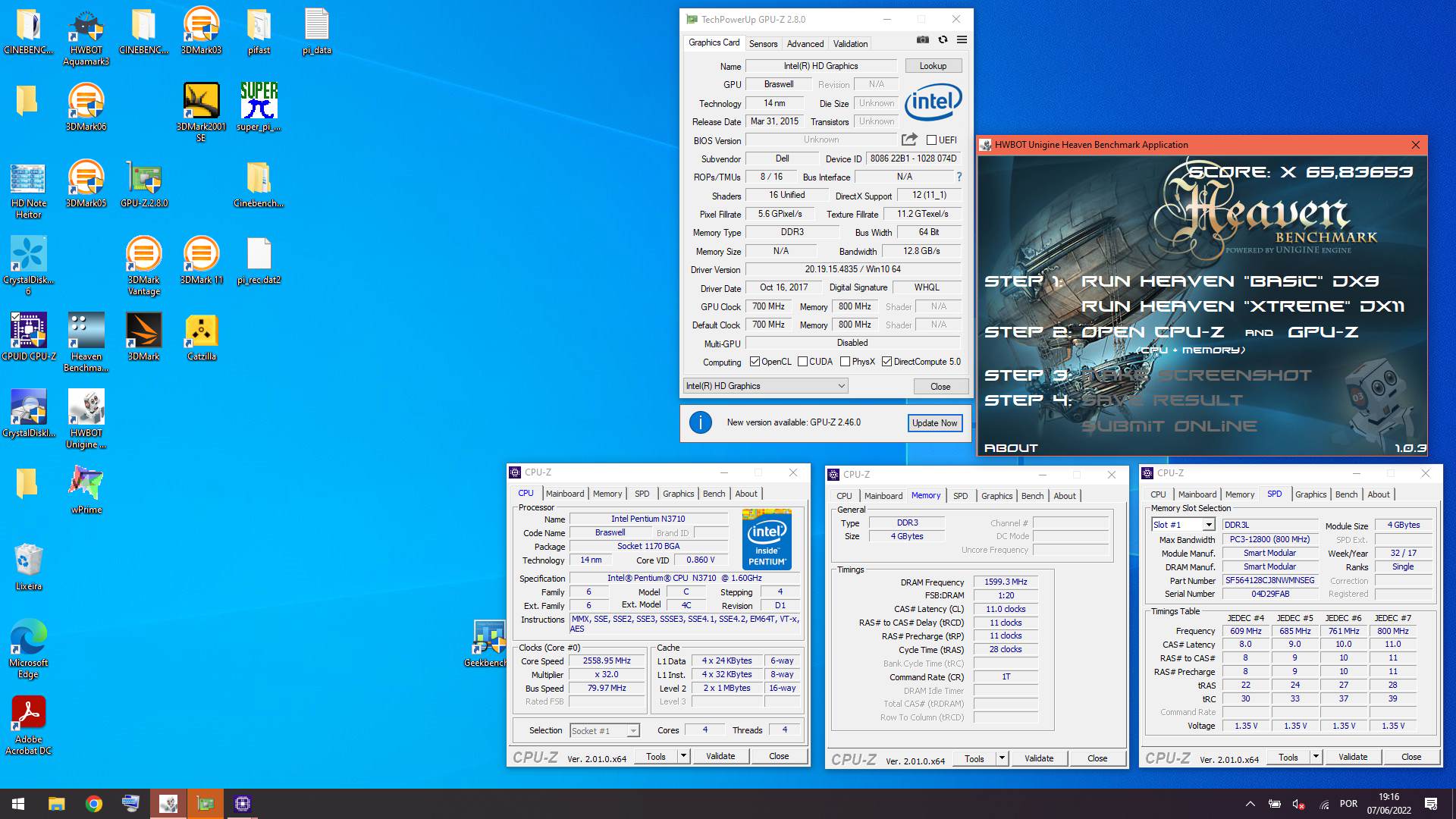Viewport: 1456px width, 819px height.
Task: Open the 3DMark03 desktop icon
Action: 201,31
